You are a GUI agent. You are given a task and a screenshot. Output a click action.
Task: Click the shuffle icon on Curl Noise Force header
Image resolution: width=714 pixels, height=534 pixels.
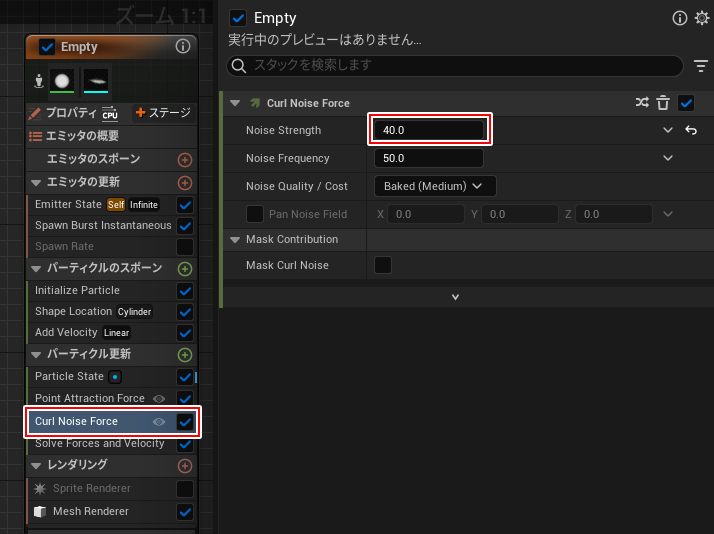(x=642, y=102)
